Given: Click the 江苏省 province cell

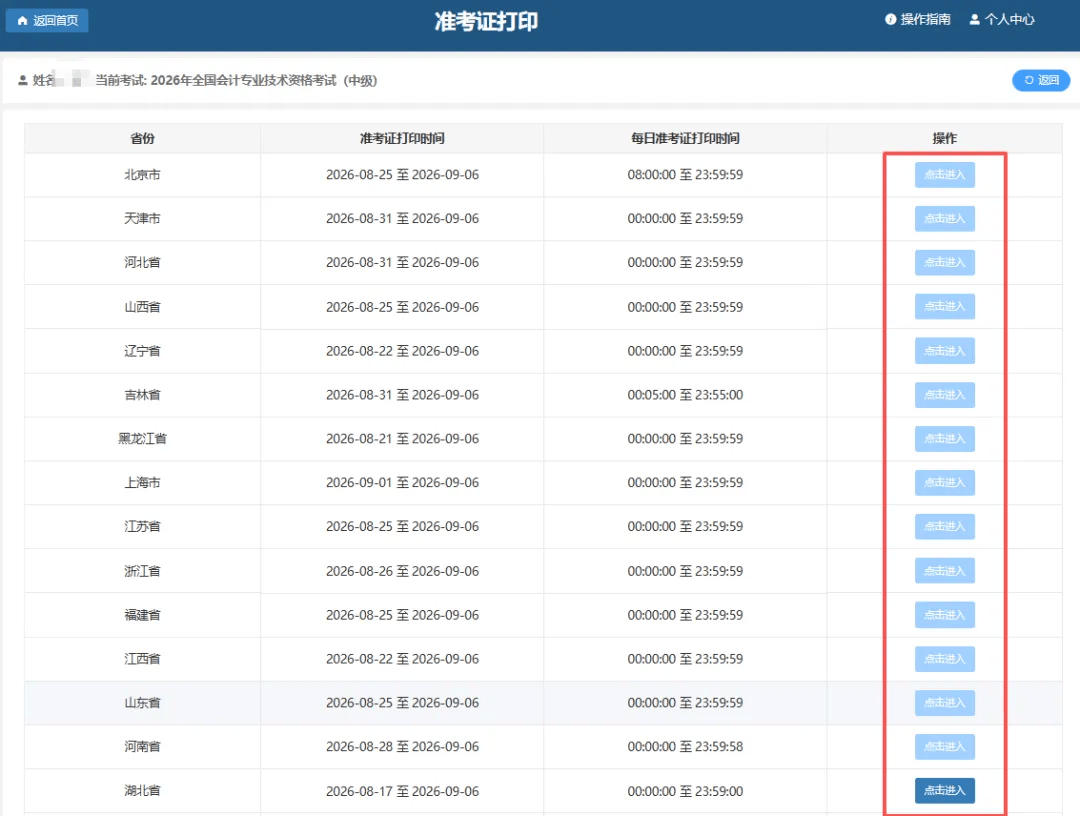Looking at the screenshot, I should point(143,527).
